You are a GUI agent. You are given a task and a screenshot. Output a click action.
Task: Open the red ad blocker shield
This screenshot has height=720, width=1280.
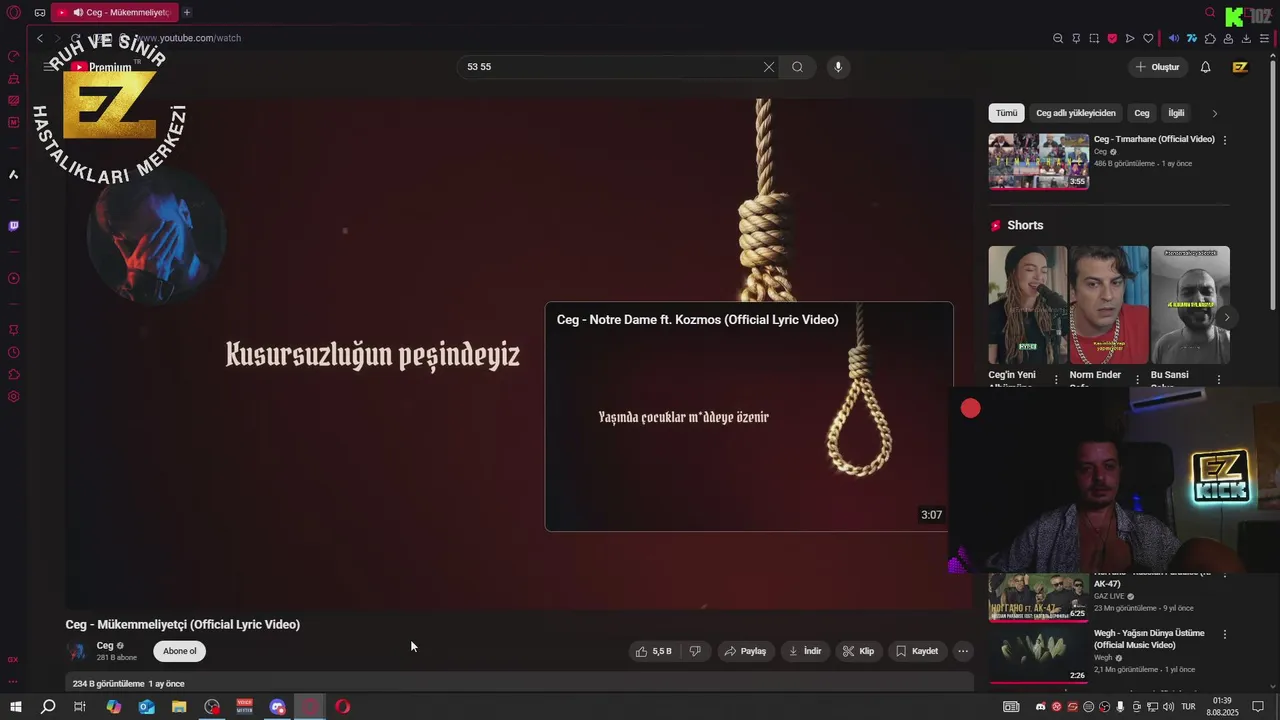coord(1112,39)
